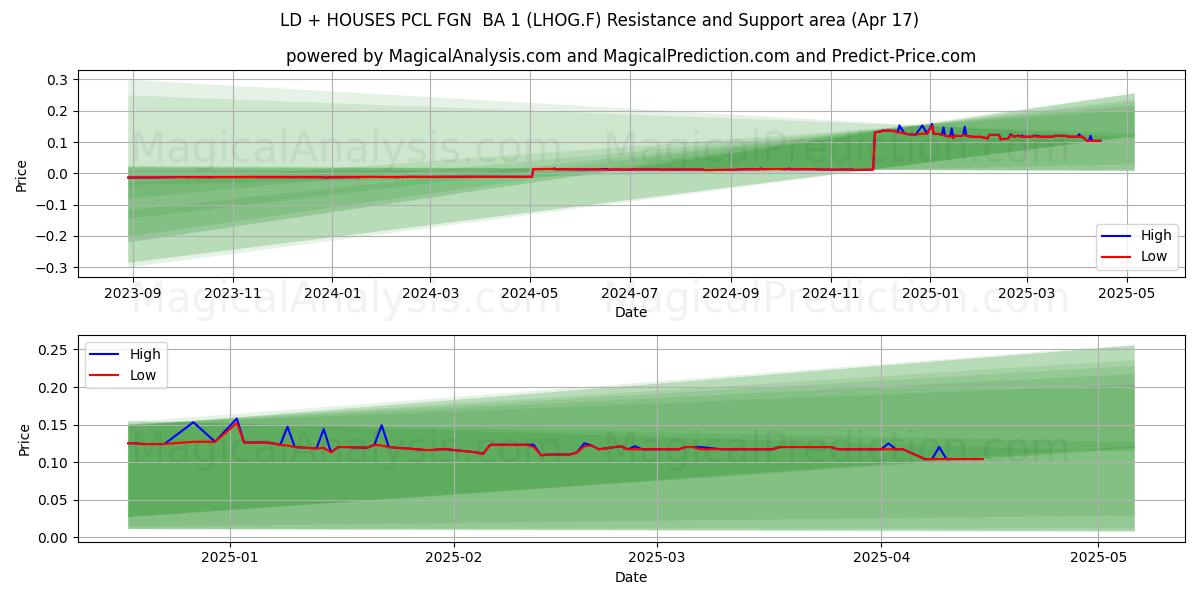Click the '0.05' tick on the bottom chart y-axis
This screenshot has width=1200, height=600.
coord(54,501)
